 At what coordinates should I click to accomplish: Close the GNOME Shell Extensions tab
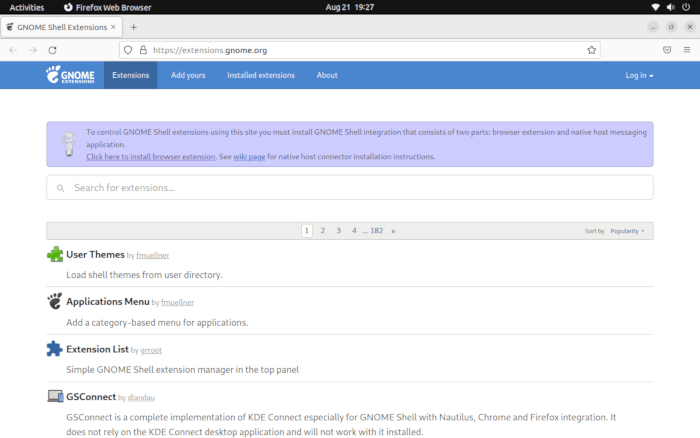[x=113, y=27]
